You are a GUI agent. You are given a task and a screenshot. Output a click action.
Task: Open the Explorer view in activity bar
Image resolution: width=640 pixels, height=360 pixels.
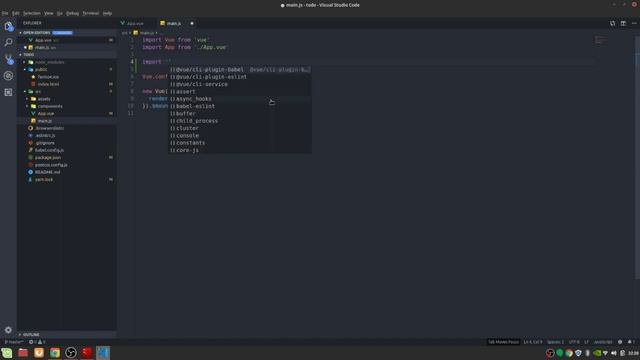tap(8, 27)
